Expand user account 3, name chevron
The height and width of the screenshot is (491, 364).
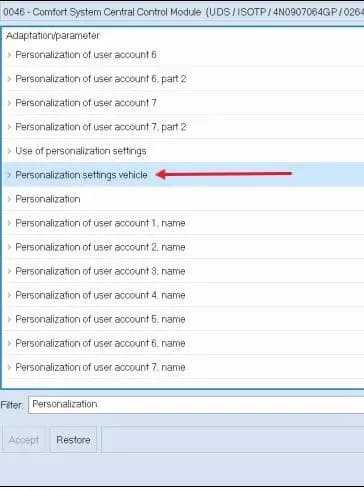pos(9,271)
